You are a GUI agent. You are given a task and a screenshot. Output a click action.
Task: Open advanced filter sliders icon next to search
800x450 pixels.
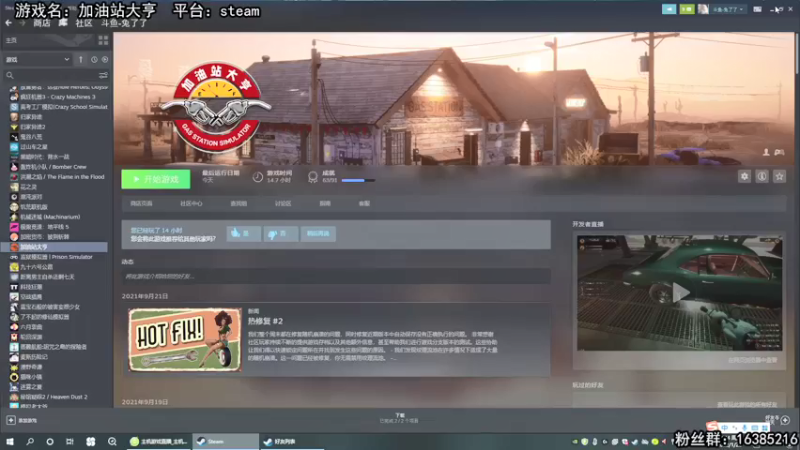coord(103,75)
